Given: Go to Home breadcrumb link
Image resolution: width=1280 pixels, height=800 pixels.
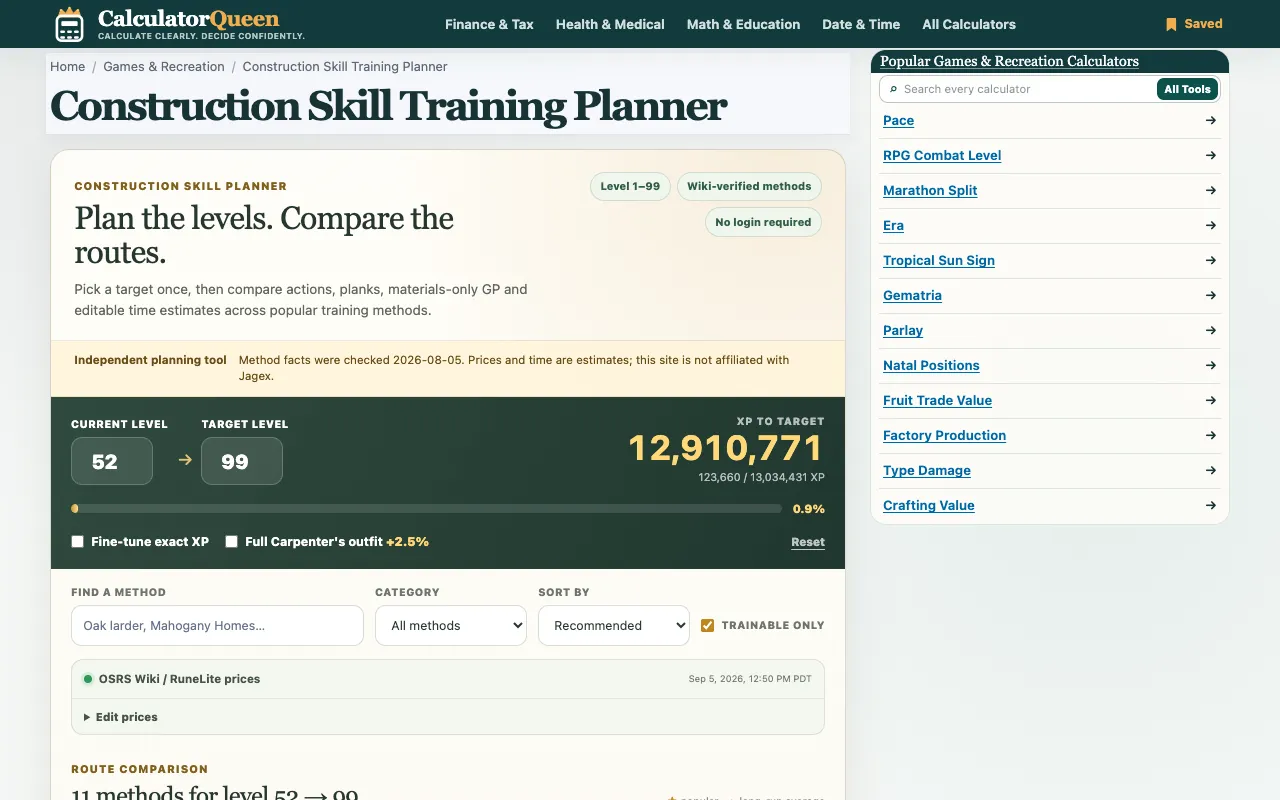Looking at the screenshot, I should pyautogui.click(x=68, y=67).
